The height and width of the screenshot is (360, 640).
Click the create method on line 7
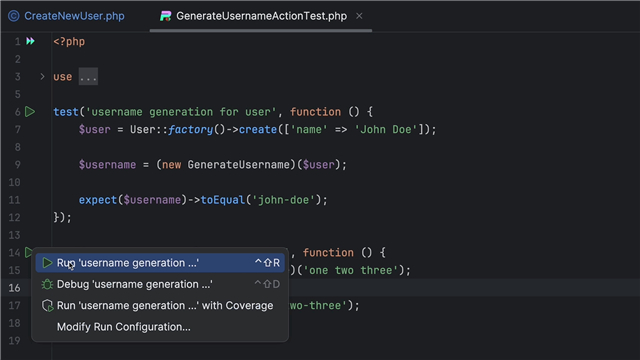(258, 130)
